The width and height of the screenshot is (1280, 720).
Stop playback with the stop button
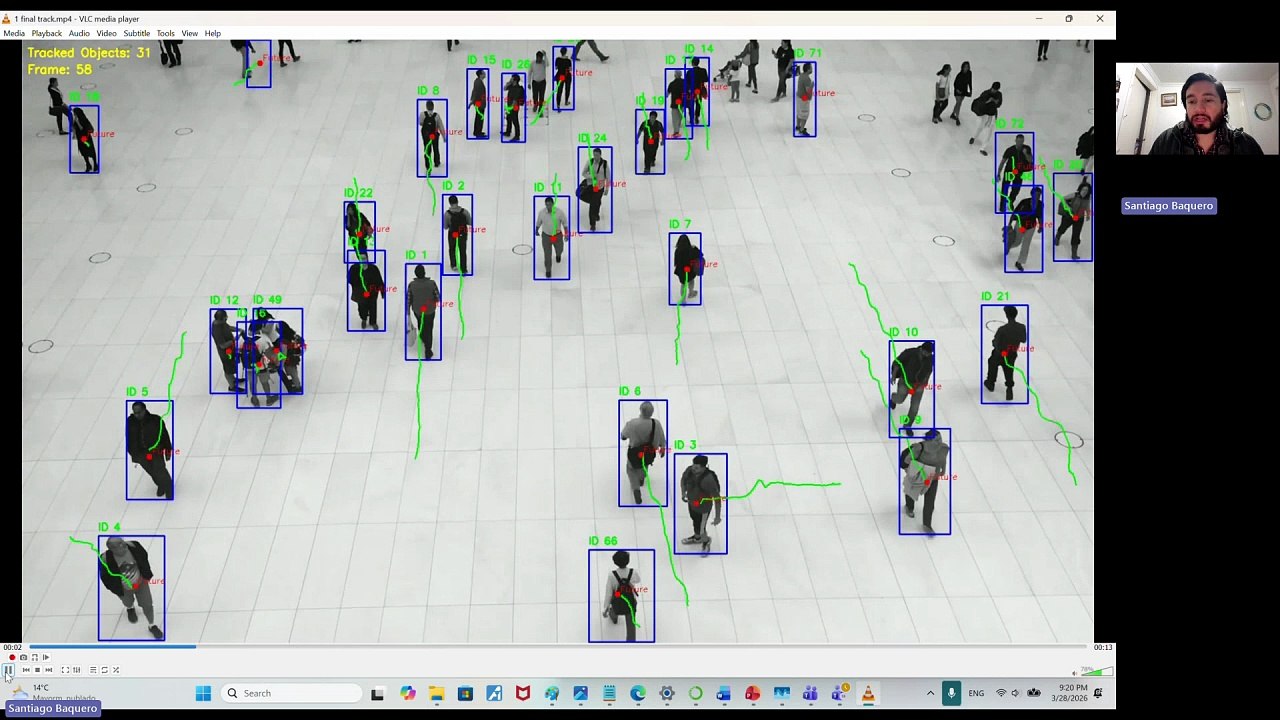[x=37, y=670]
